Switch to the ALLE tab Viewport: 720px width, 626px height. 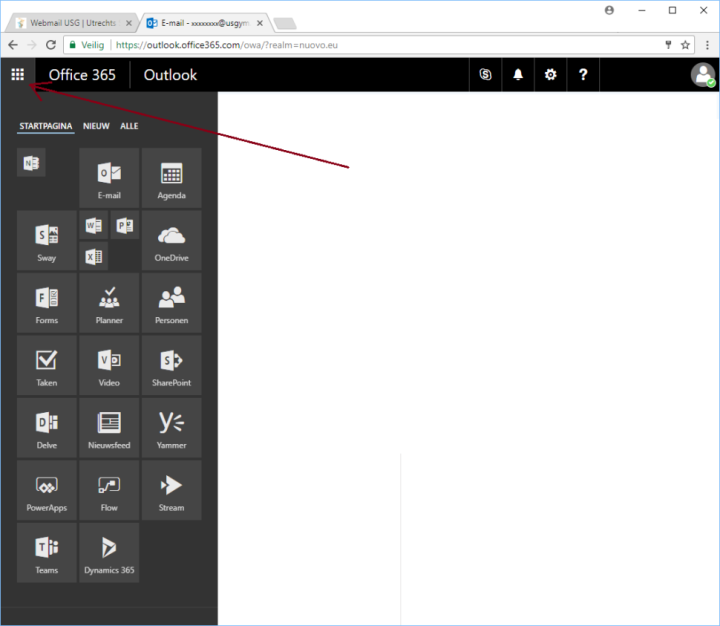[x=129, y=126]
